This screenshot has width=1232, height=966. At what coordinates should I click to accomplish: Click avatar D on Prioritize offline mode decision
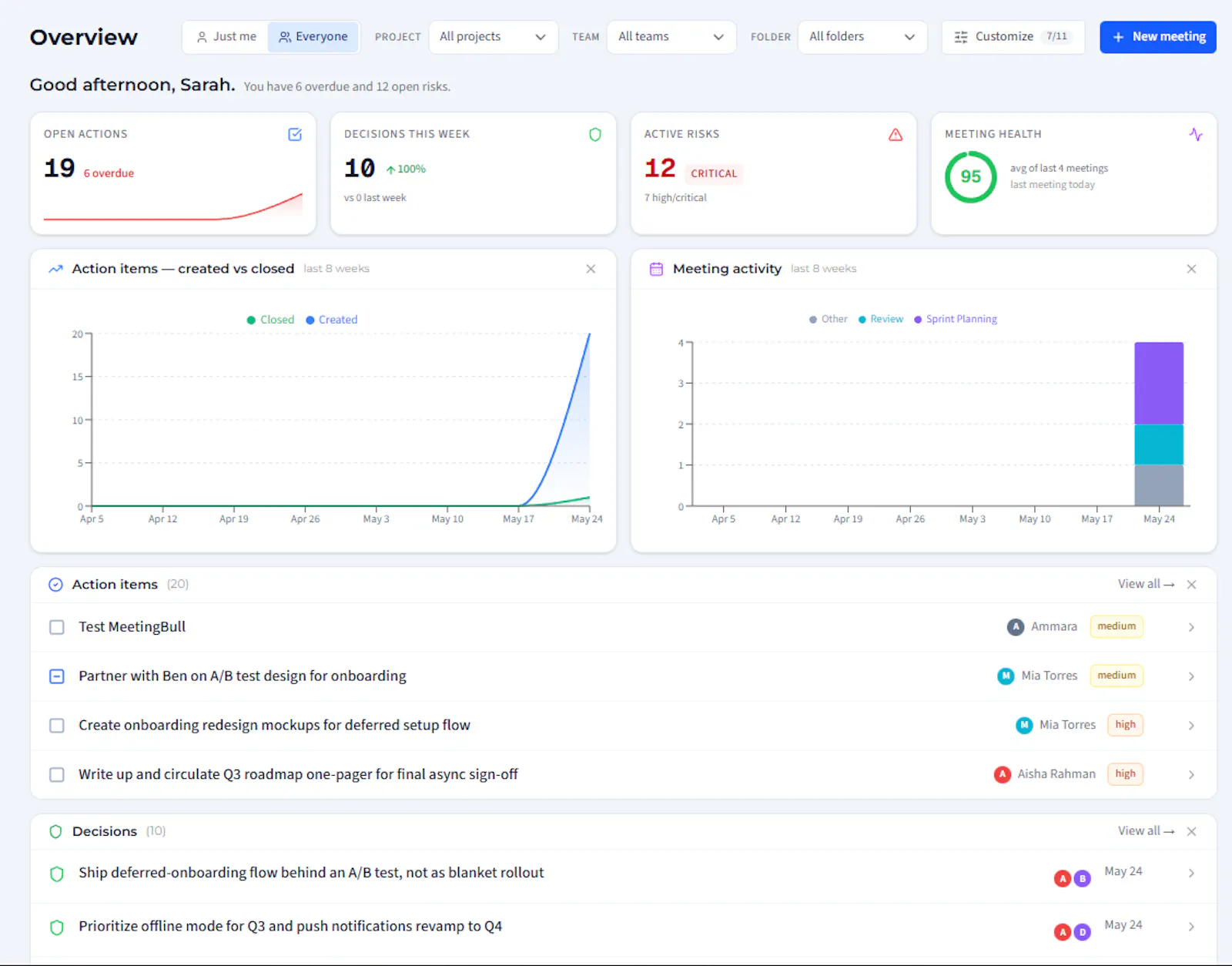coord(1082,932)
